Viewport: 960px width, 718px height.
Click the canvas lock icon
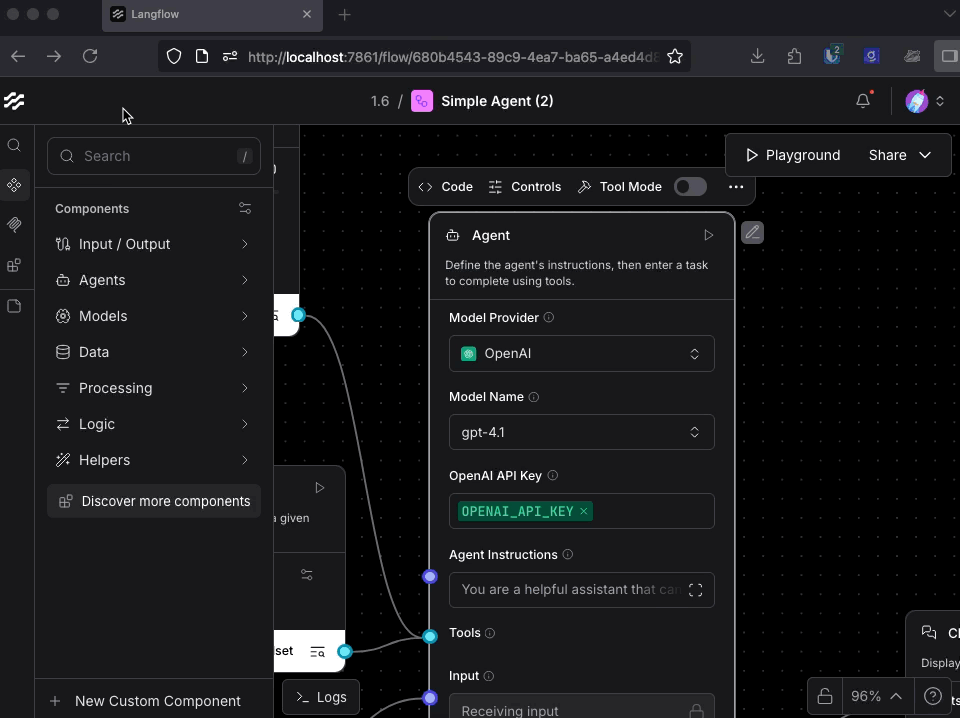pos(824,696)
